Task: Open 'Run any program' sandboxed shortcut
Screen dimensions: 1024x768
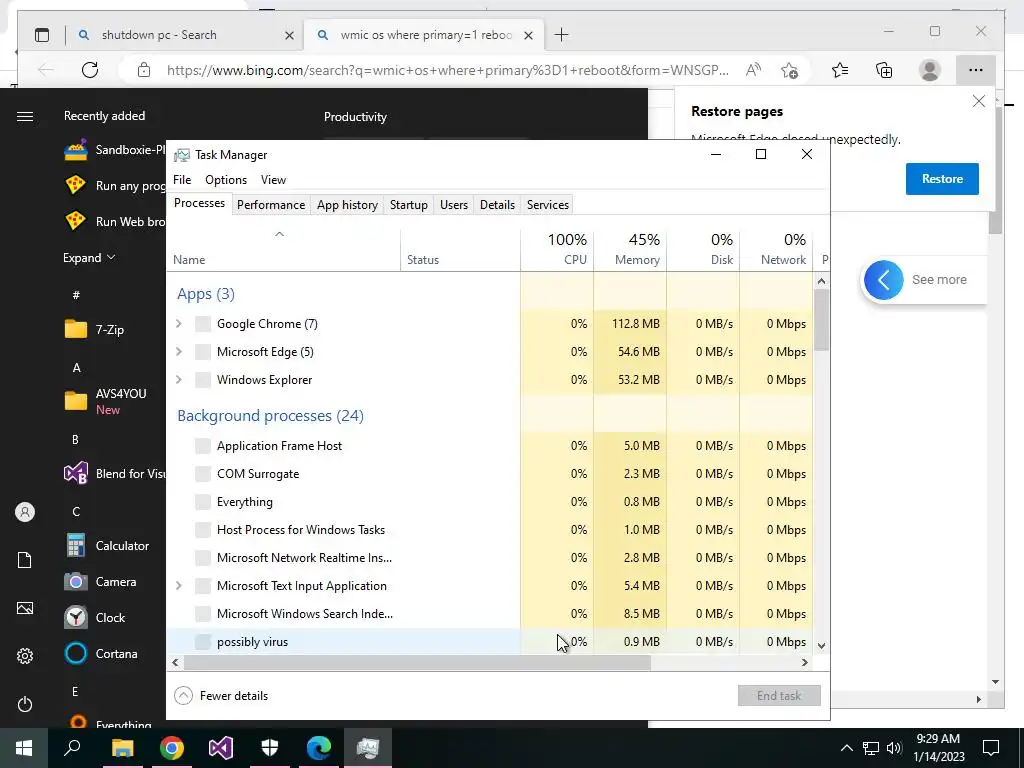Action: 114,185
